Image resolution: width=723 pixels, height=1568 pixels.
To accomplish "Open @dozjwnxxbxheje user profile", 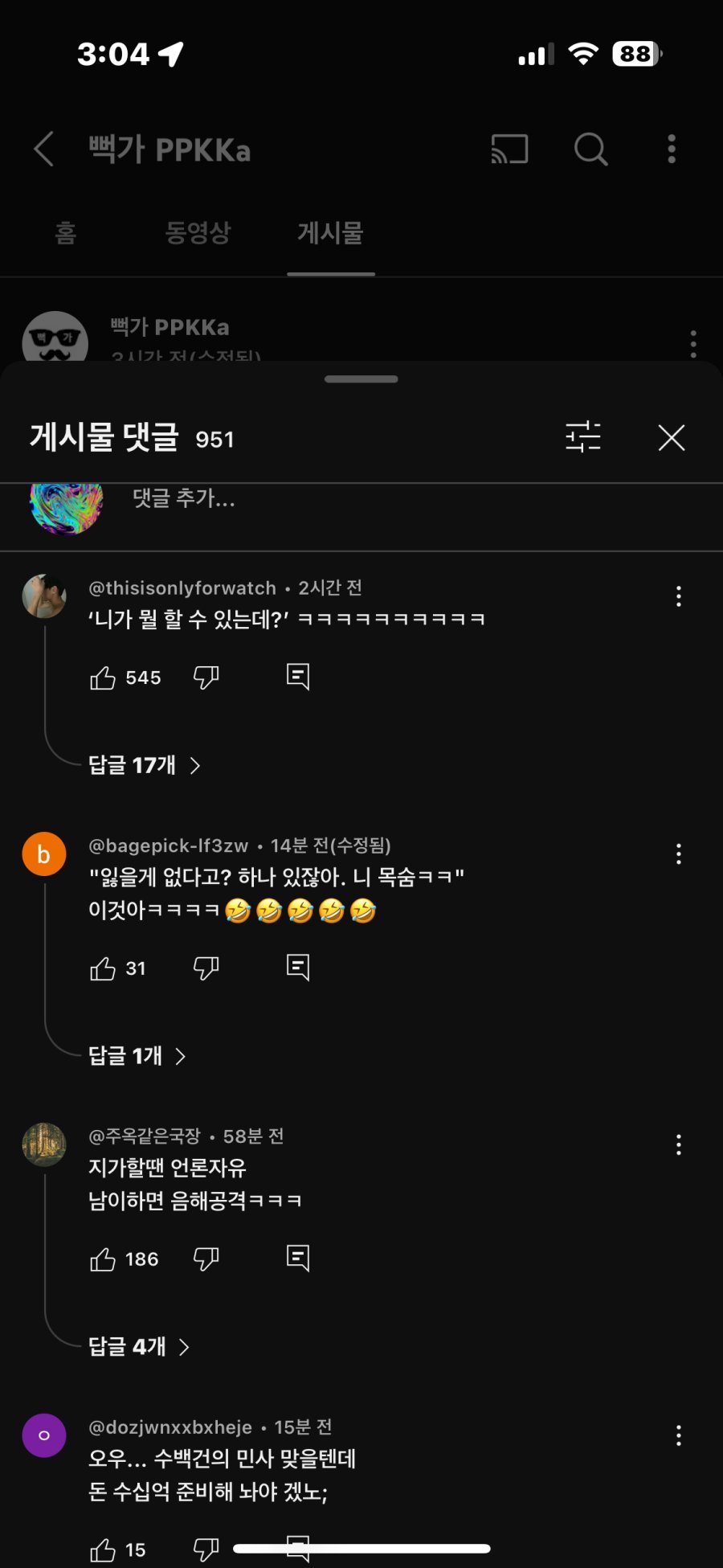I will click(x=44, y=1435).
